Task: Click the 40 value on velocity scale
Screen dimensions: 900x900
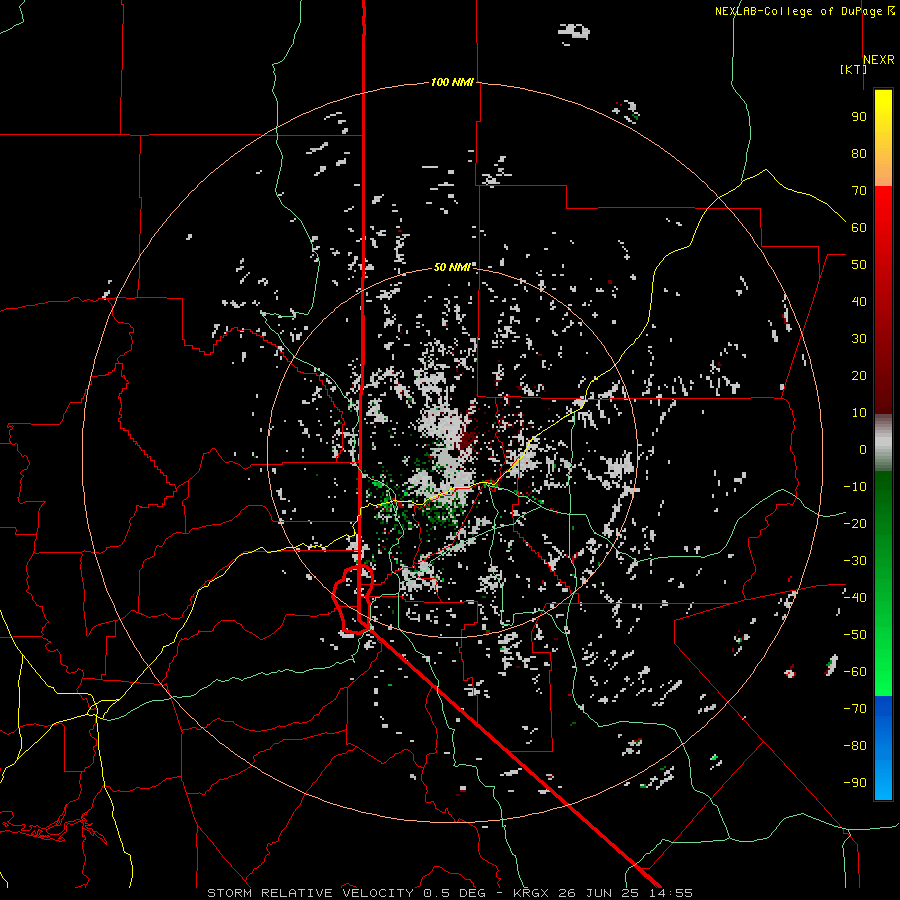Action: tap(859, 301)
